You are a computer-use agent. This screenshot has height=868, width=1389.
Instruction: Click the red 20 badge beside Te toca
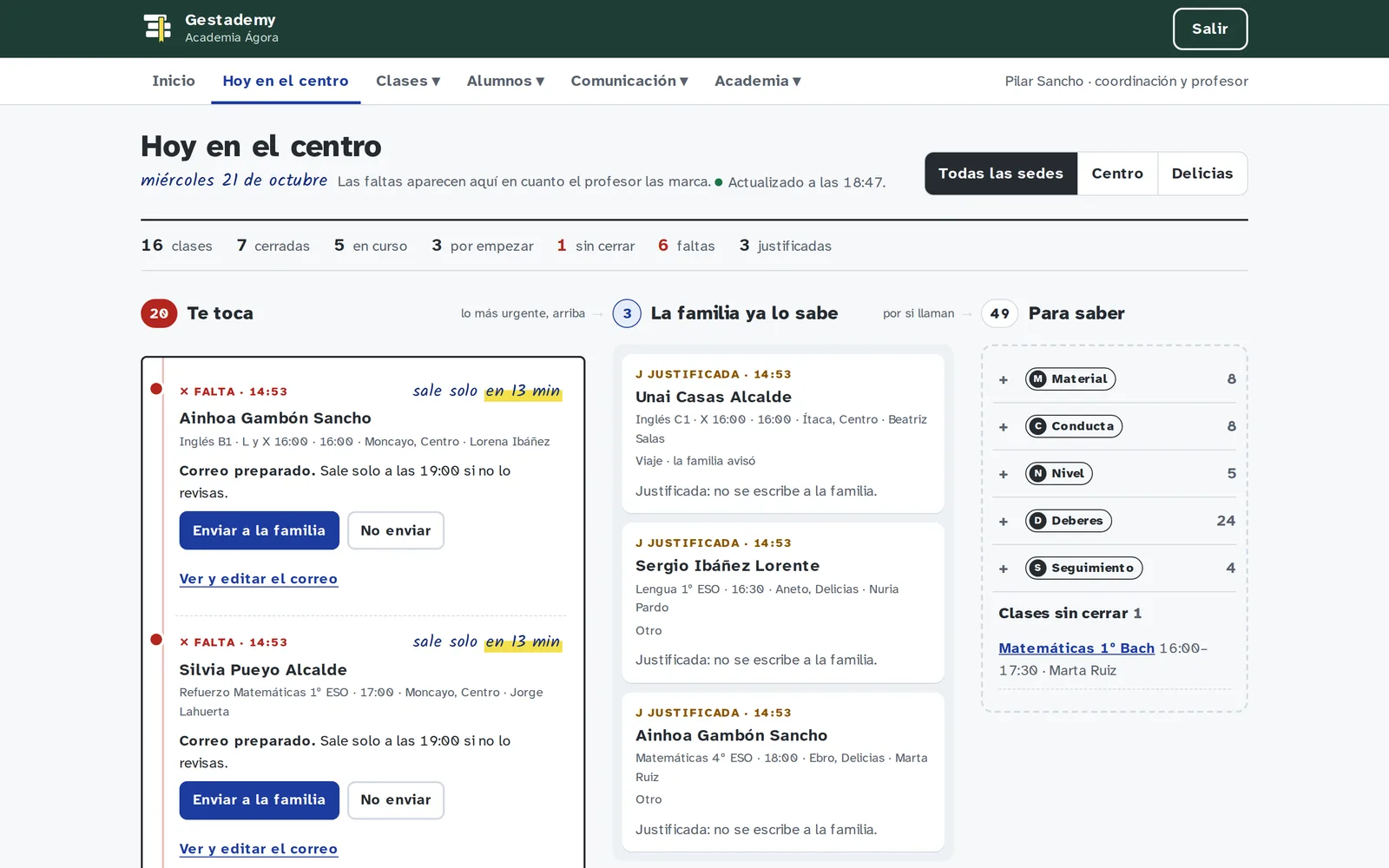pyautogui.click(x=159, y=313)
